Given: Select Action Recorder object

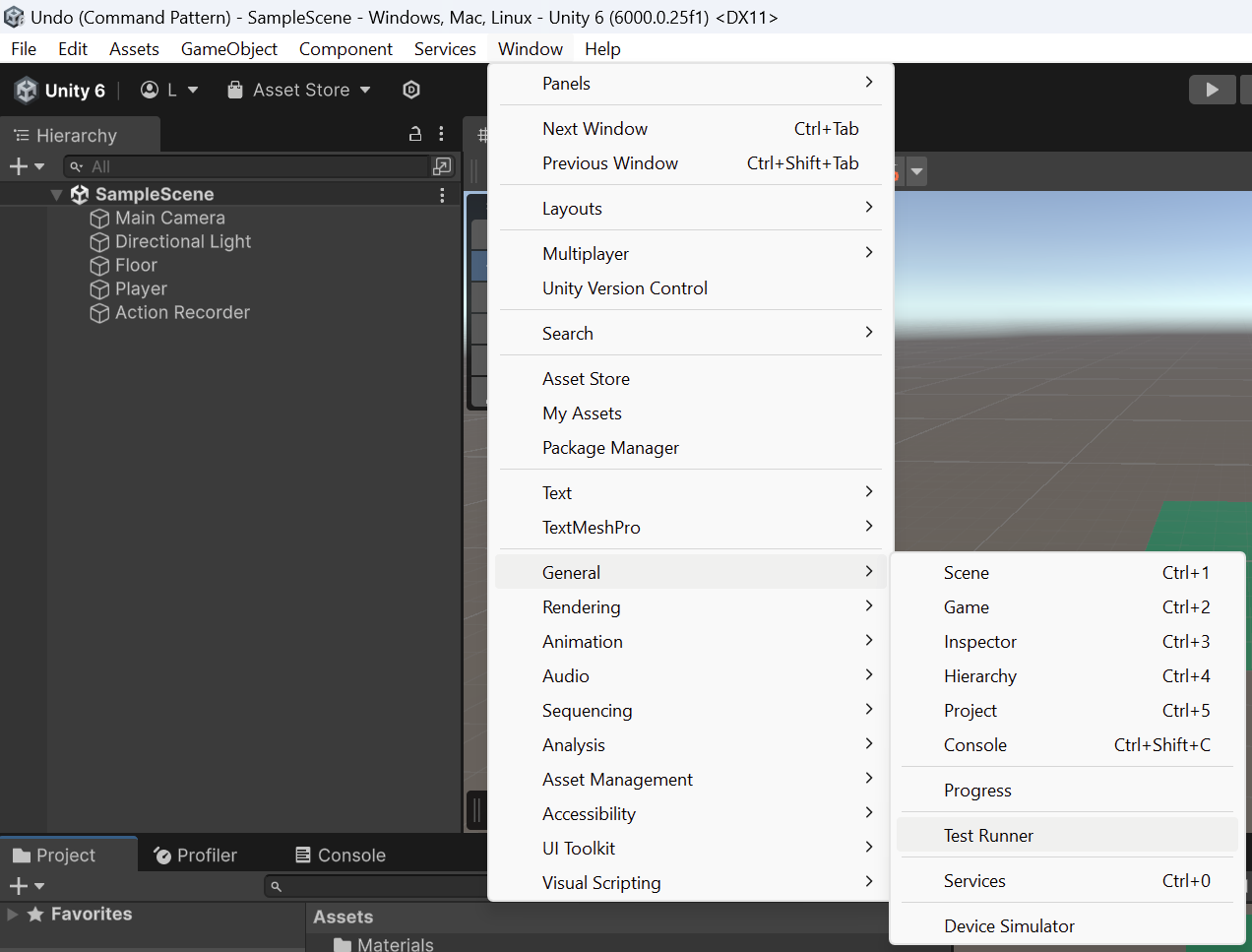Looking at the screenshot, I should (182, 312).
